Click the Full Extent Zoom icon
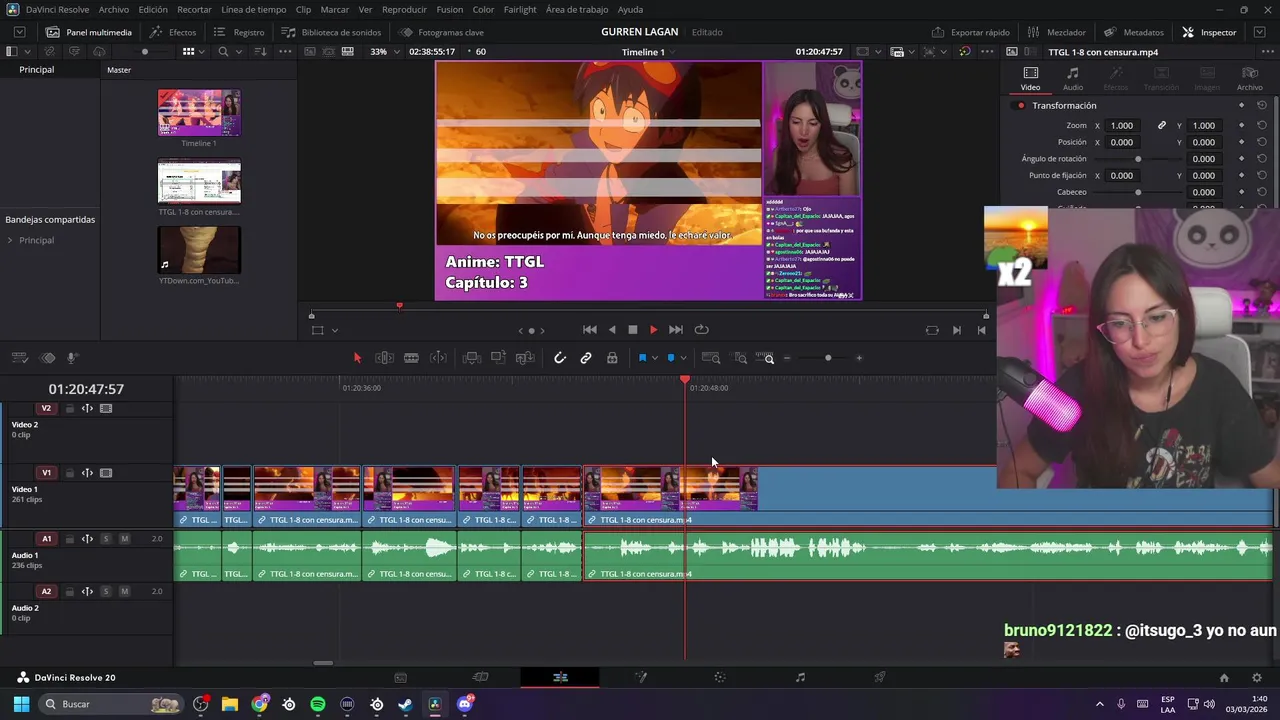Image resolution: width=1280 pixels, height=720 pixels. click(711, 358)
